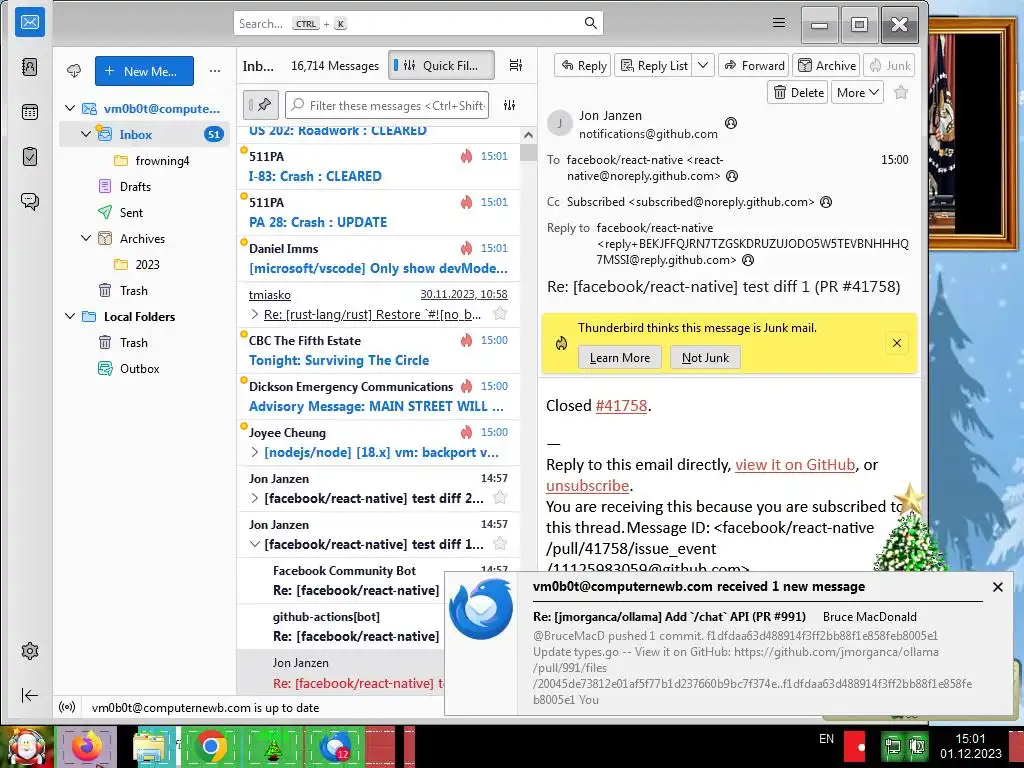Screen dimensions: 1024x768
Task: Expand the rust-lang Restore thread
Action: tap(255, 314)
